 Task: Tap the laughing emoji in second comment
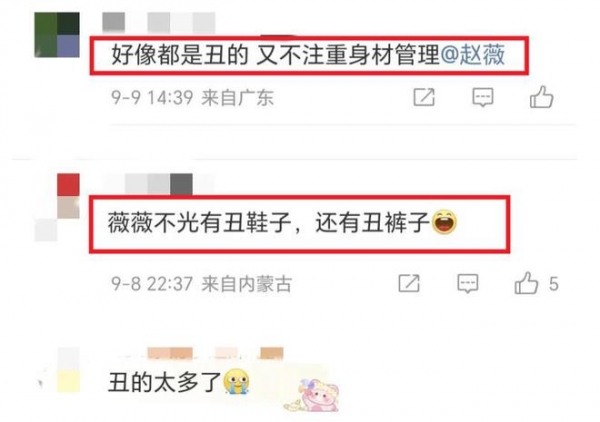coord(444,222)
